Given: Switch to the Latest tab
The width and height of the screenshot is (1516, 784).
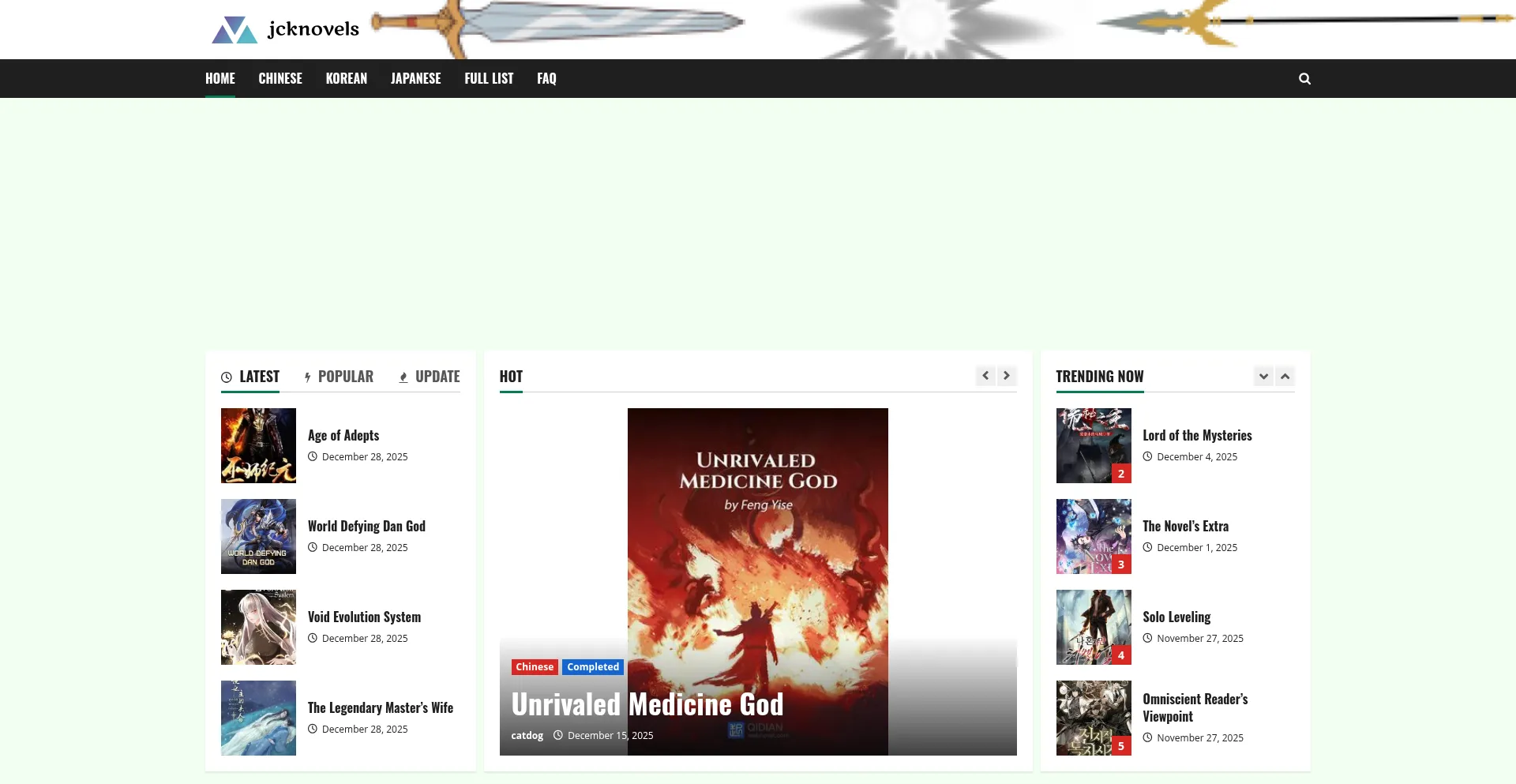Looking at the screenshot, I should [250, 377].
